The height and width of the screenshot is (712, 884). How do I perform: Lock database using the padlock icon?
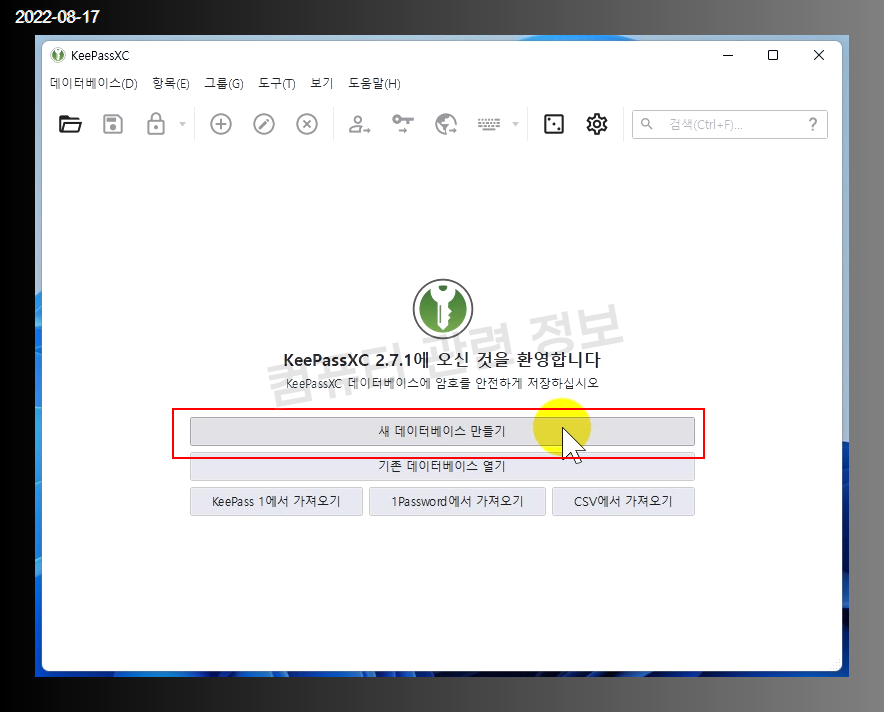pos(156,124)
